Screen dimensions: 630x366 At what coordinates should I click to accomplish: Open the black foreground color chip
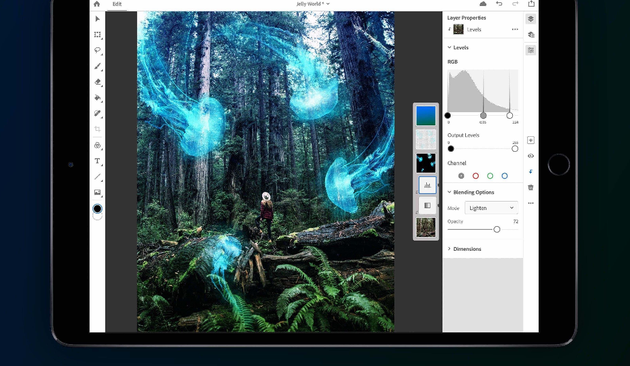click(x=97, y=209)
